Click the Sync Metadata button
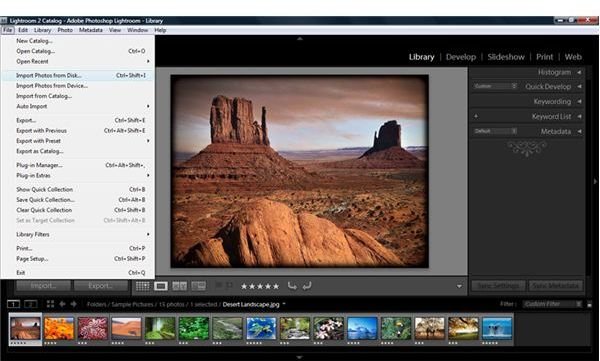The width and height of the screenshot is (600, 361). tap(556, 286)
